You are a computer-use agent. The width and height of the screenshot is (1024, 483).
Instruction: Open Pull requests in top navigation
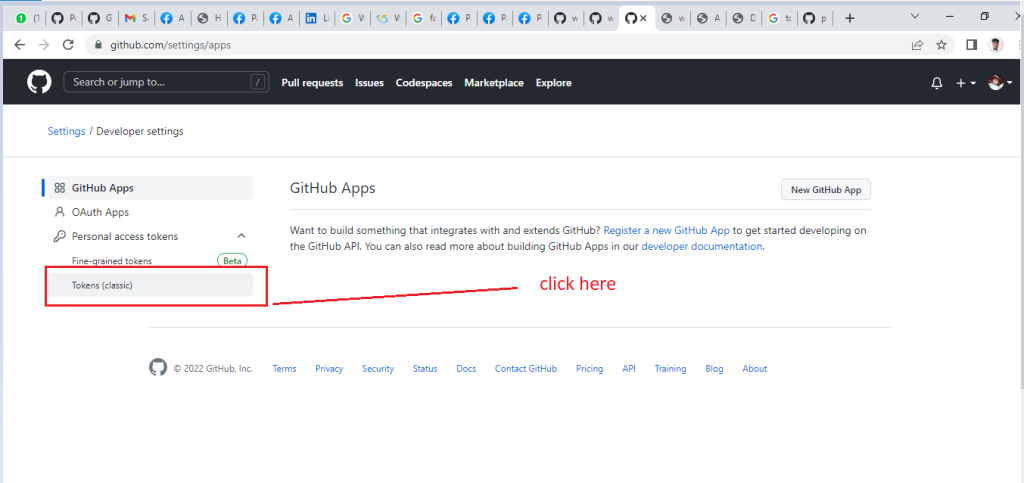point(312,83)
